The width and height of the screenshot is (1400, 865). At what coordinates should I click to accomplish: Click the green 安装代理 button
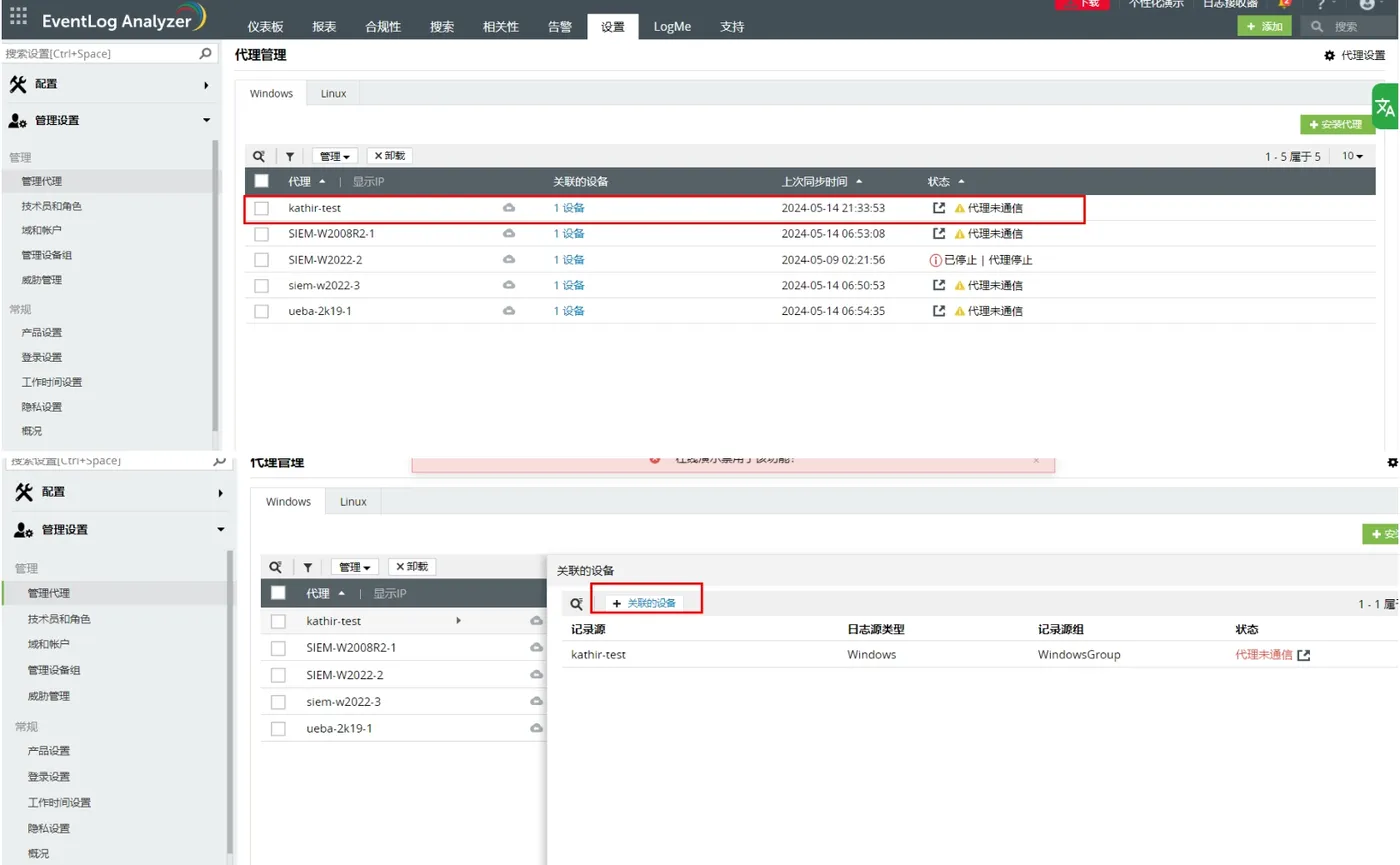[x=1337, y=125]
